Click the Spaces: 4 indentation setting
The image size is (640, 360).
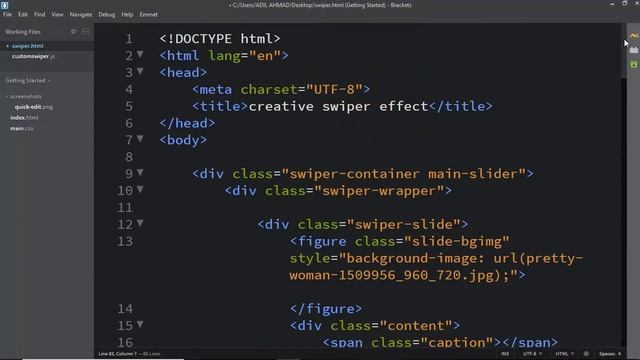tap(610, 354)
